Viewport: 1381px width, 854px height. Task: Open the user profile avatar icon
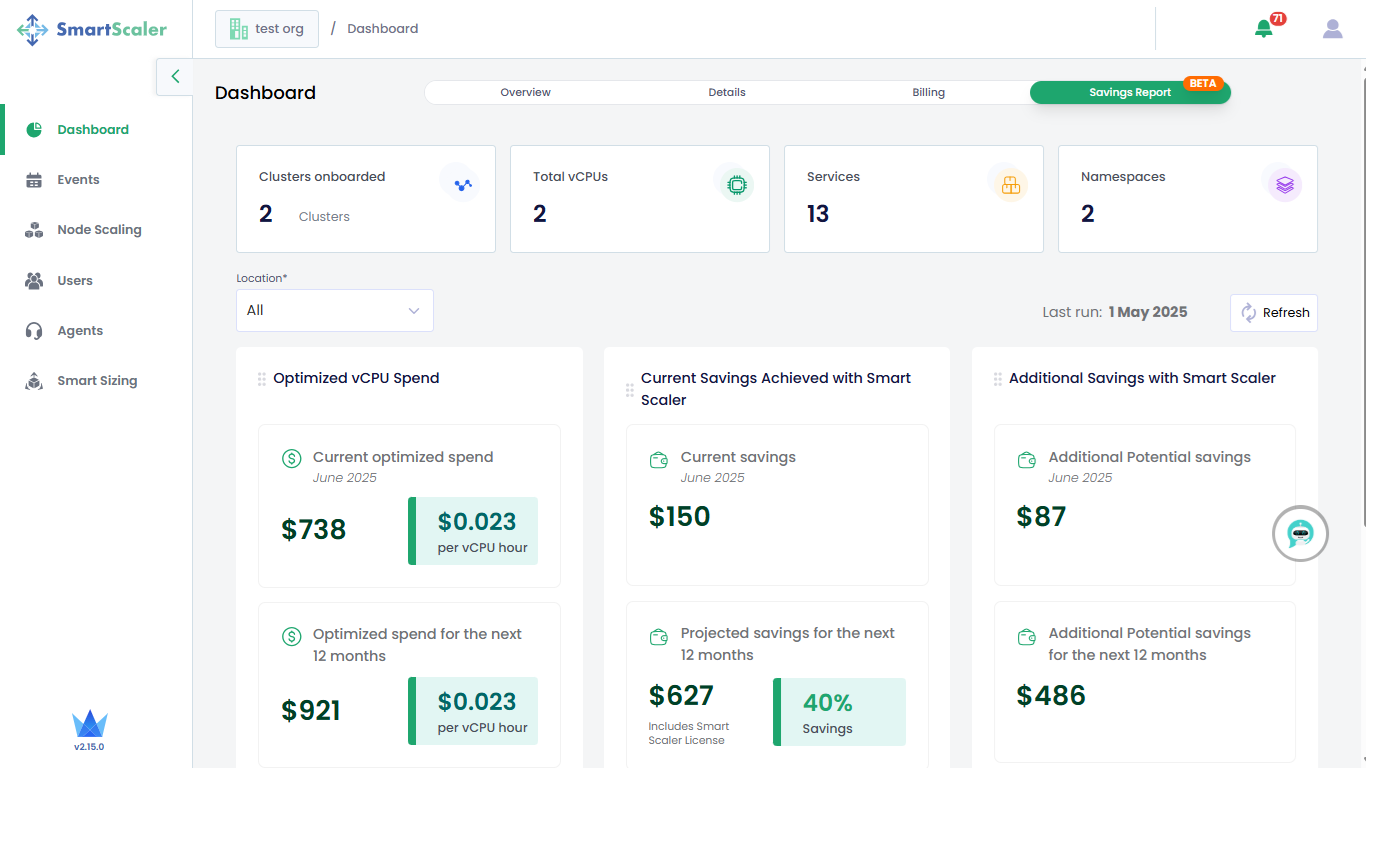[x=1332, y=29]
